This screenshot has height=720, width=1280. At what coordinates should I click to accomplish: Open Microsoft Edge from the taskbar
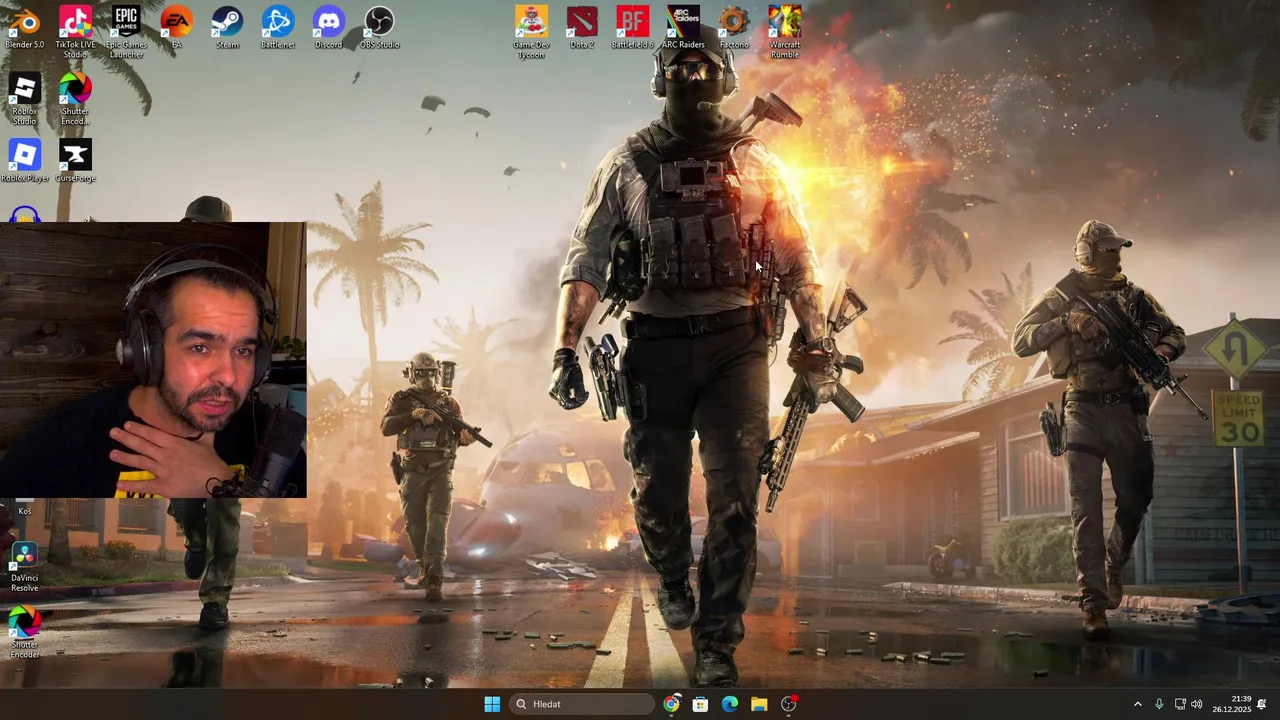[730, 704]
